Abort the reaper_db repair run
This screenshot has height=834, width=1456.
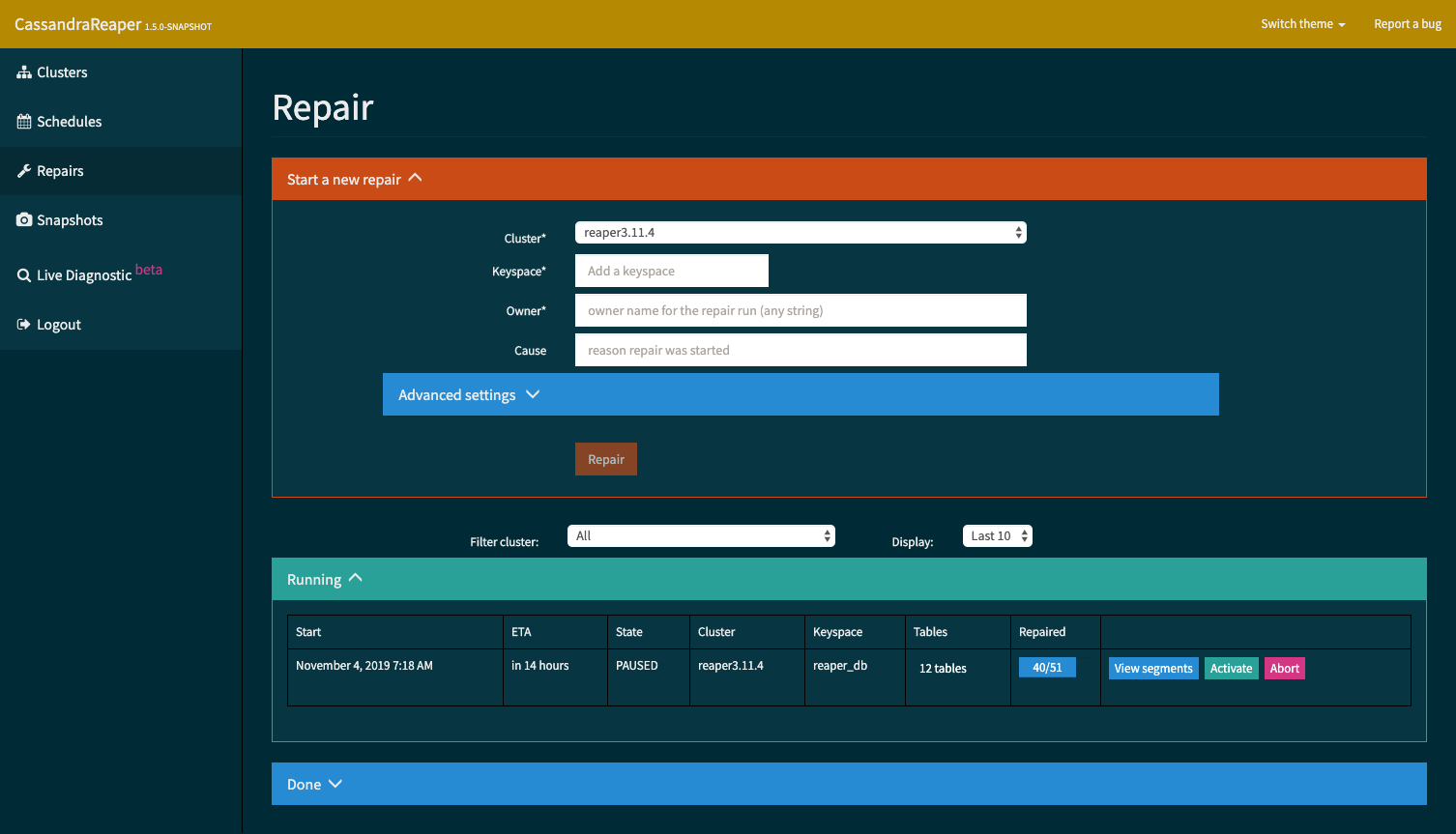pos(1285,669)
